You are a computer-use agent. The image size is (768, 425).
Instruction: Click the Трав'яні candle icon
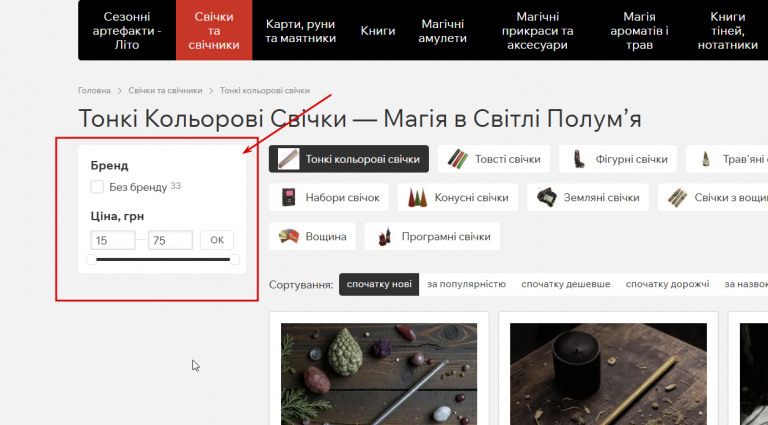click(x=705, y=159)
